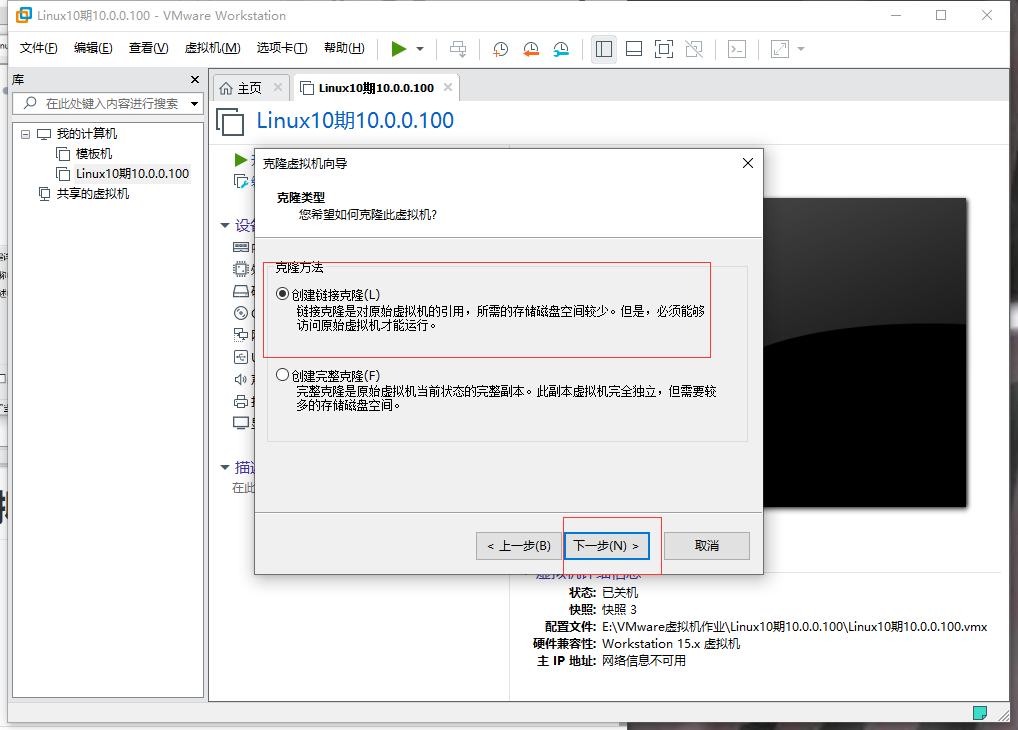This screenshot has height=730, width=1018.
Task: Toggle the thumbnail bar view icon
Action: tap(634, 49)
